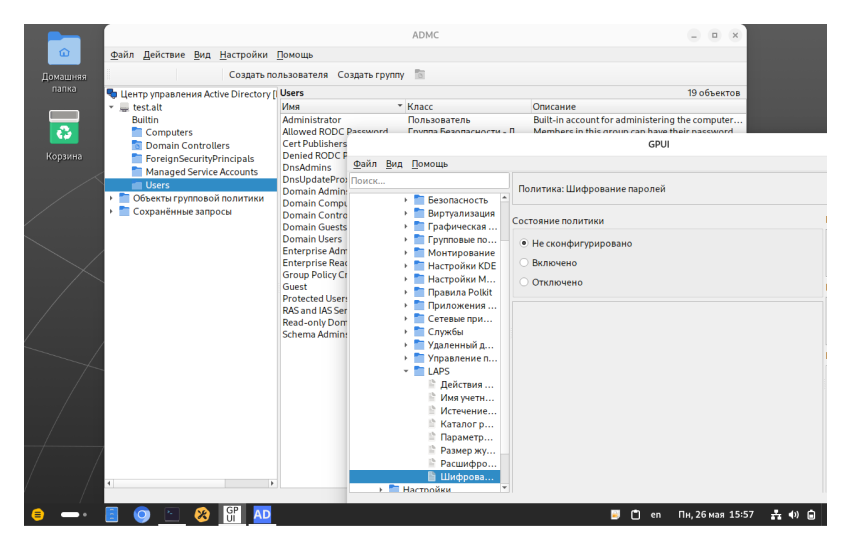Image resolution: width=851 pixels, height=550 pixels.
Task: Select the Administrator row in Users list
Action: (512, 119)
